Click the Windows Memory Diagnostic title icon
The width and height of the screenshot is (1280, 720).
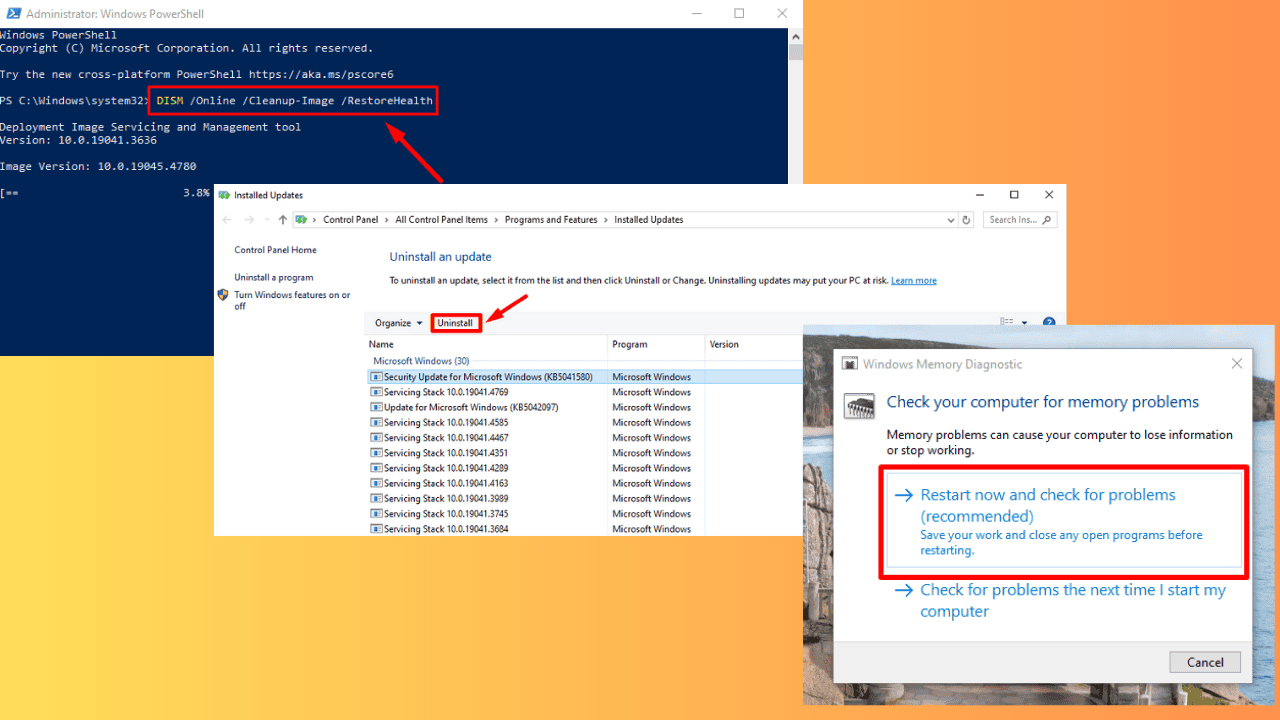tap(850, 364)
